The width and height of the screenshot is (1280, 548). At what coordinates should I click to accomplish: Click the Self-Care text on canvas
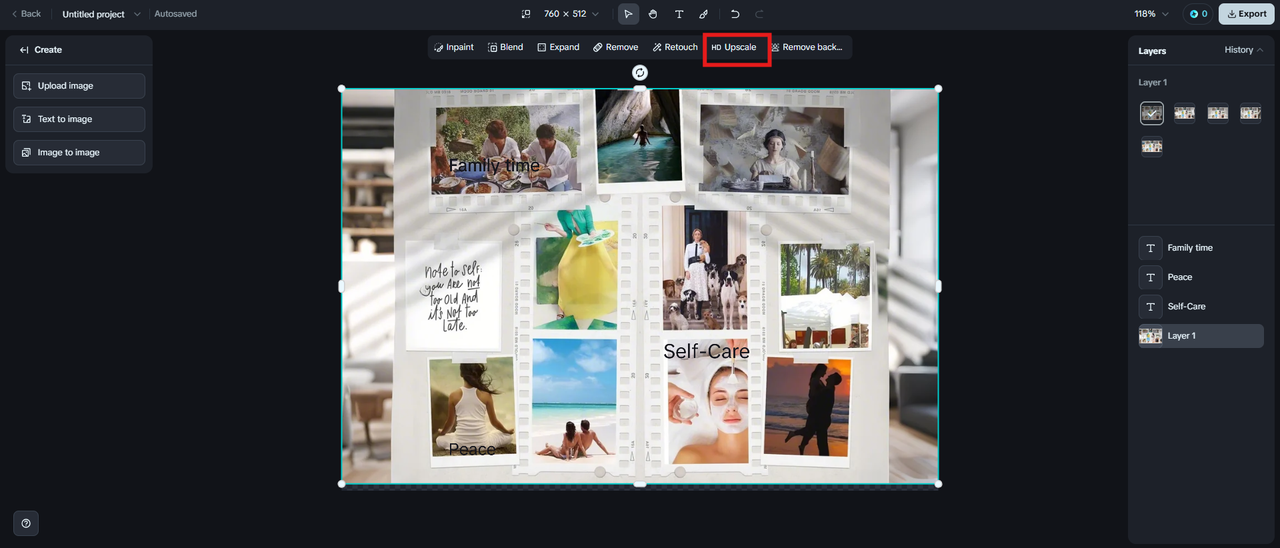[706, 351]
